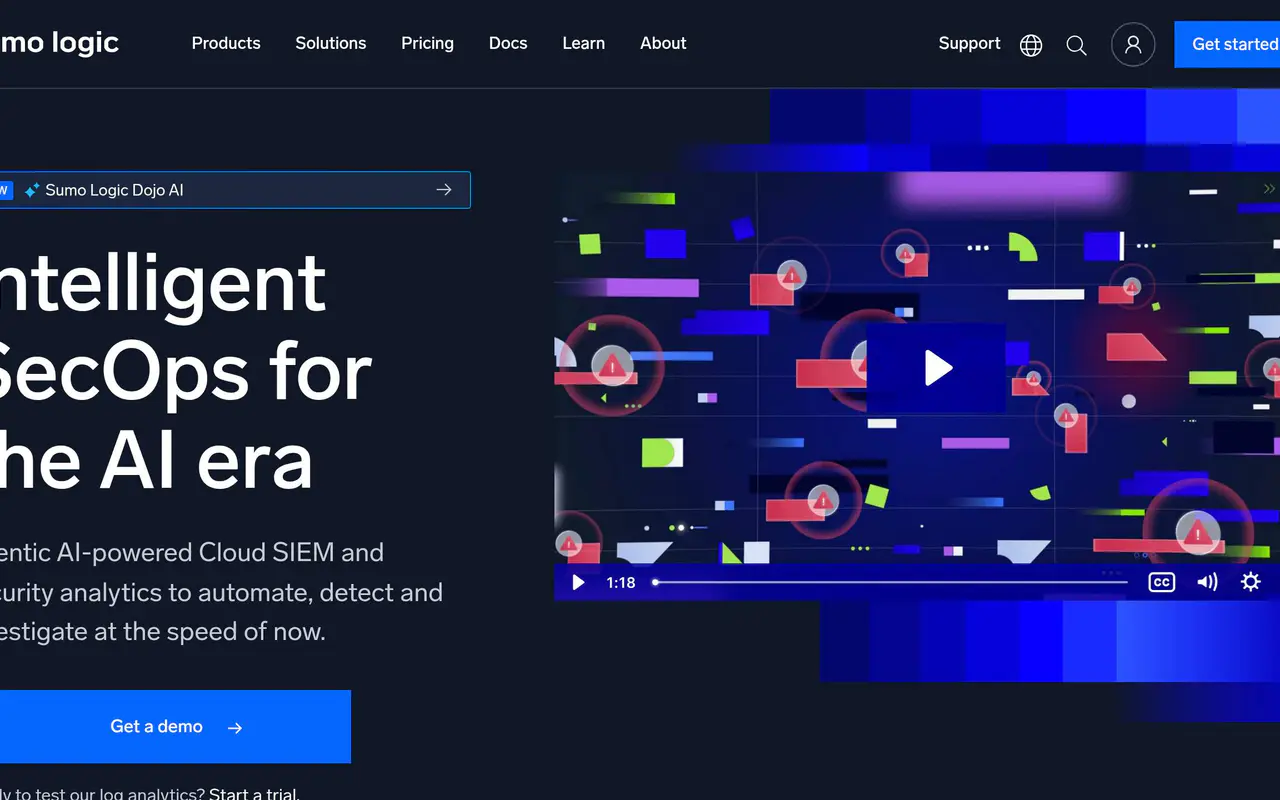Image resolution: width=1280 pixels, height=800 pixels.
Task: Click the 1:18 video duration label
Action: point(621,582)
